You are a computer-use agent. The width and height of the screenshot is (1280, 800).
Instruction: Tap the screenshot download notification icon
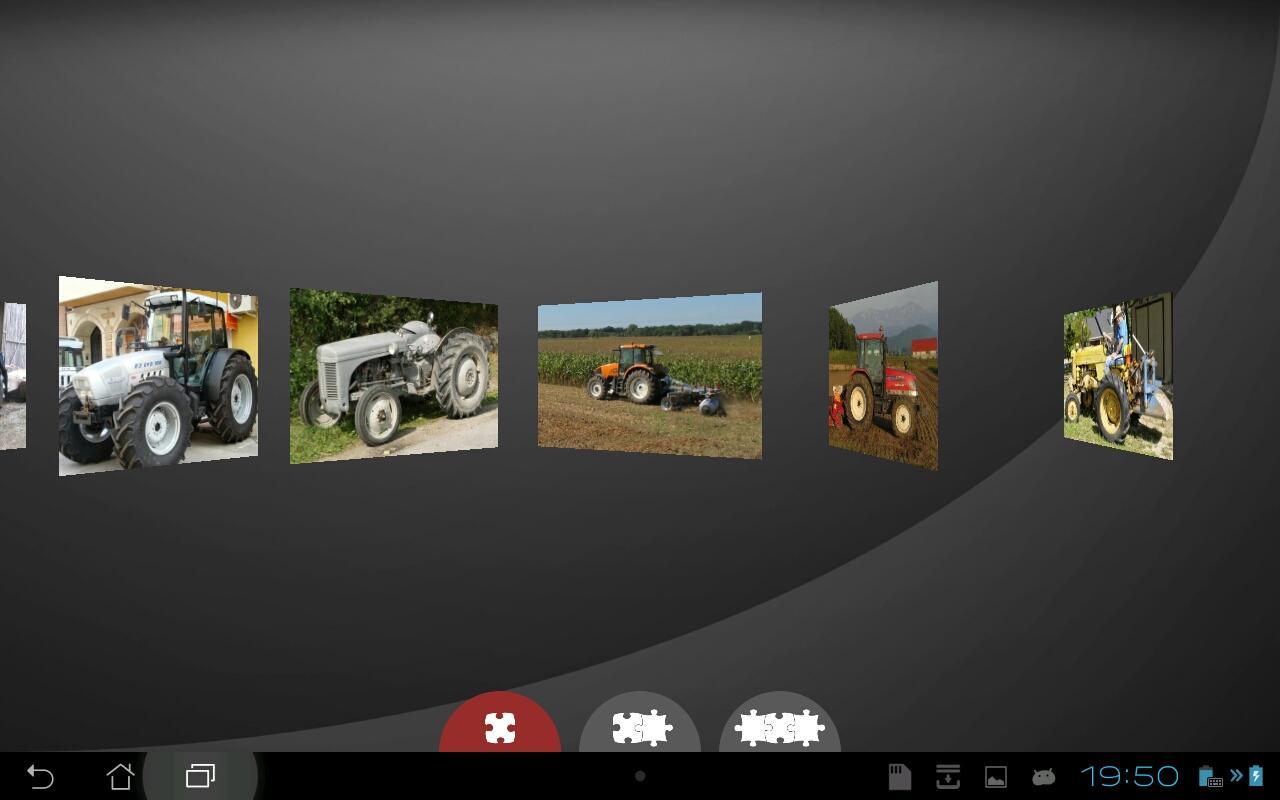pos(947,775)
